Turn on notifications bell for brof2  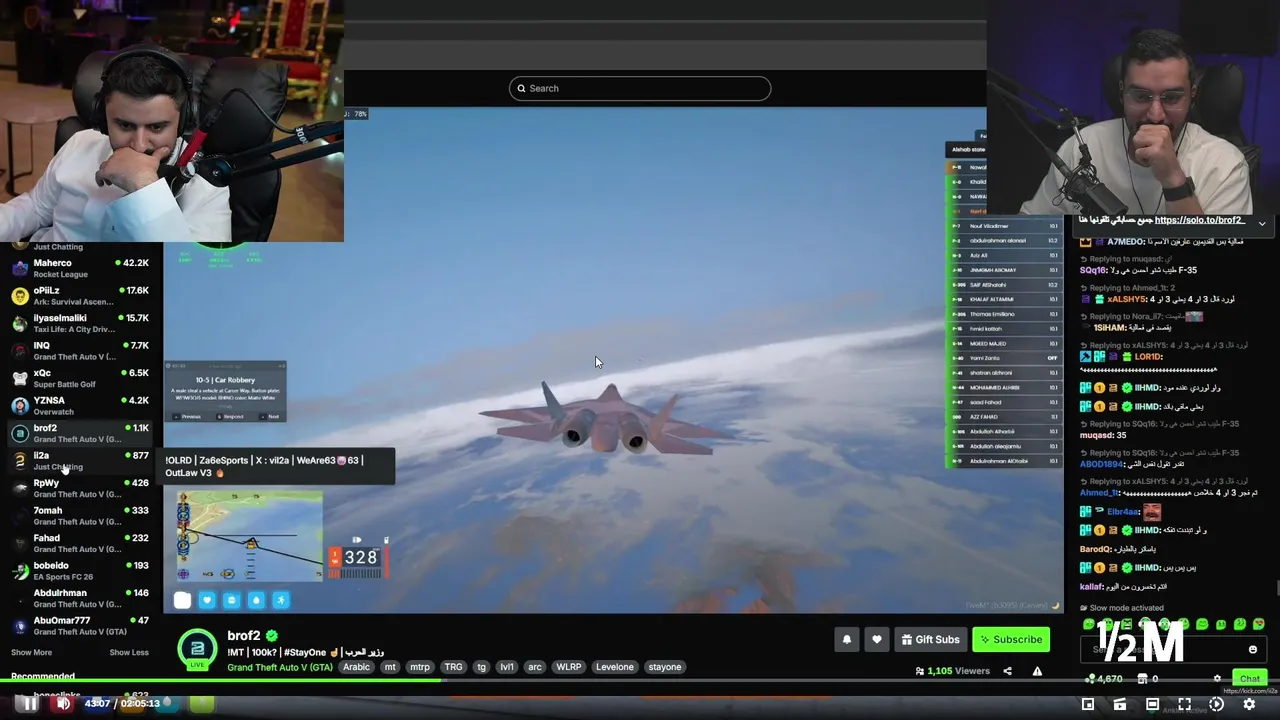coord(847,640)
